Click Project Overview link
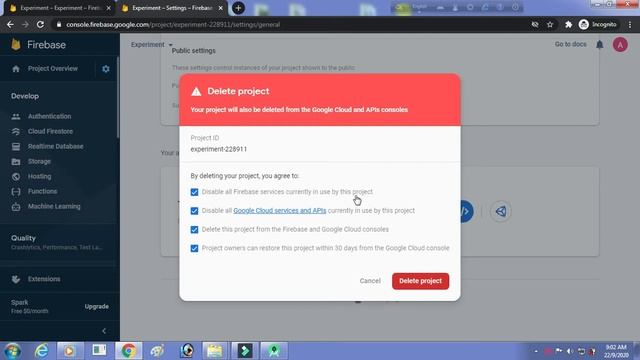Screen dimensions: 640x360 point(53,69)
